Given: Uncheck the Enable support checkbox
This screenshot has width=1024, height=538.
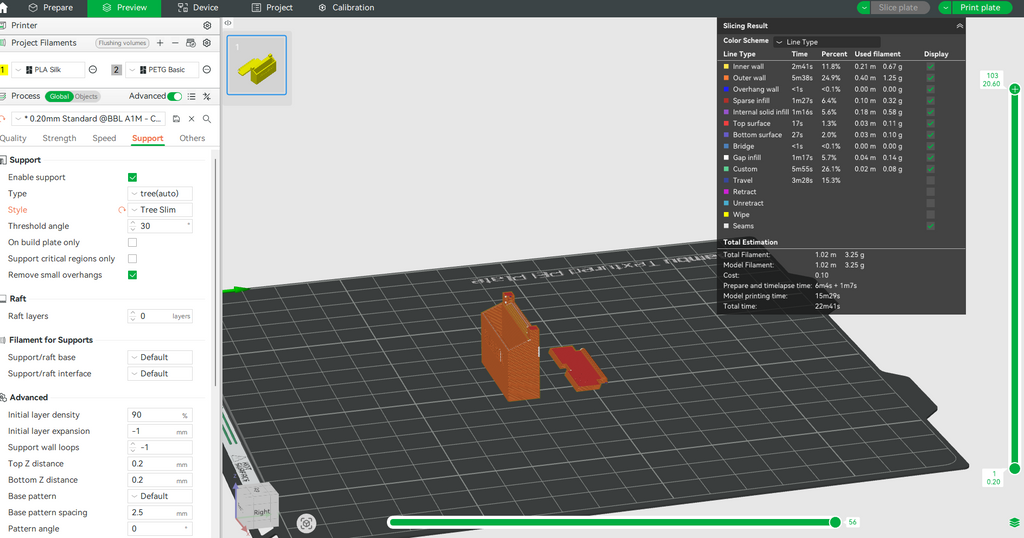Looking at the screenshot, I should tap(132, 177).
